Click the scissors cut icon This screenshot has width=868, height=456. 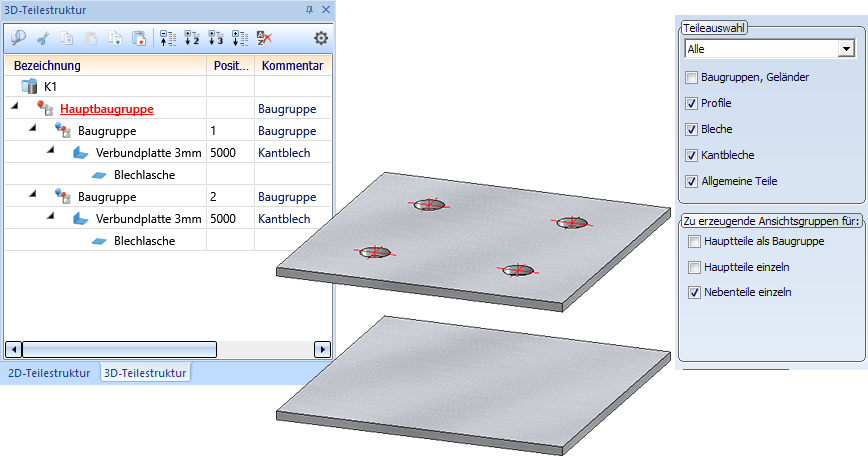click(43, 38)
